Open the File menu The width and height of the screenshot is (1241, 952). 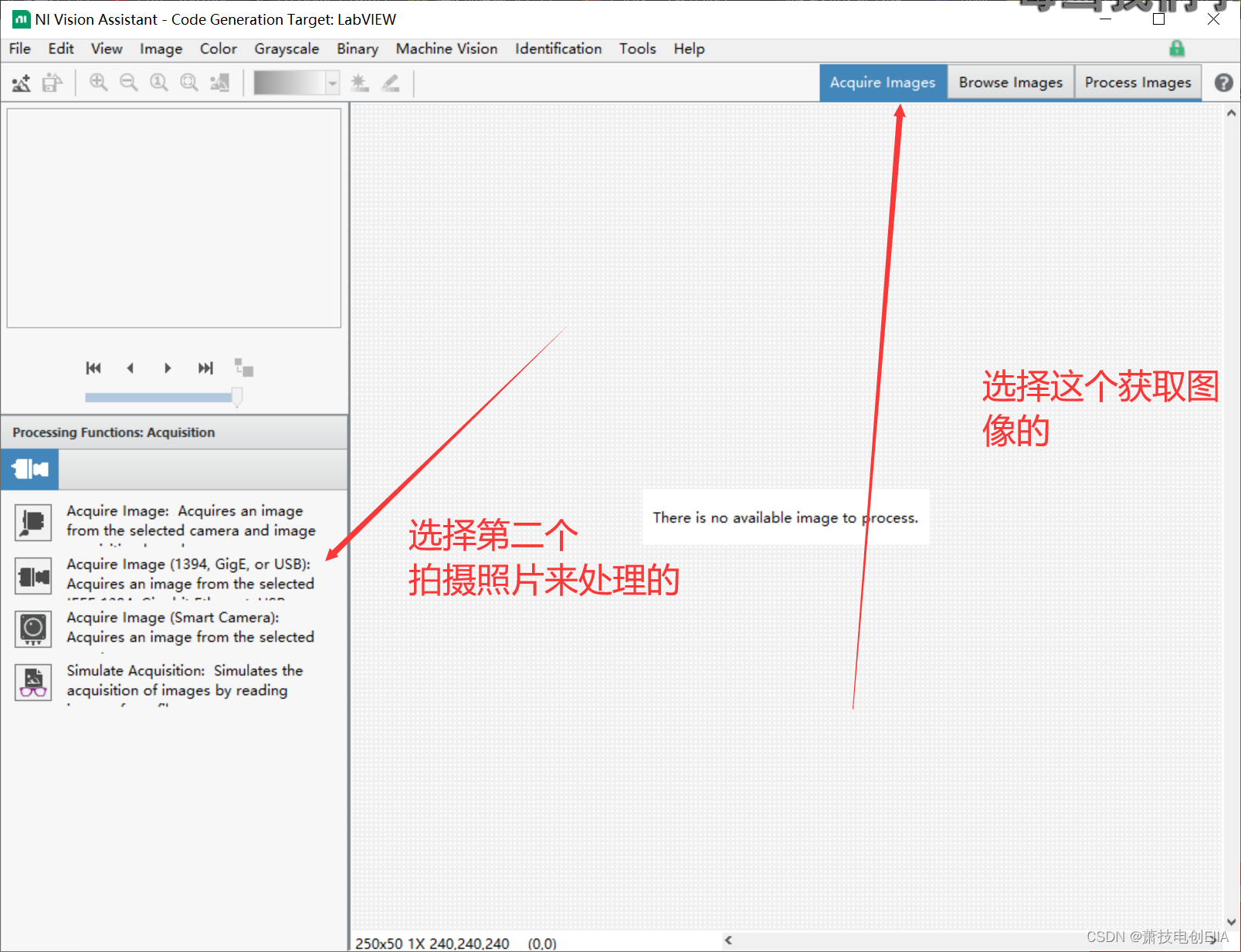[20, 49]
